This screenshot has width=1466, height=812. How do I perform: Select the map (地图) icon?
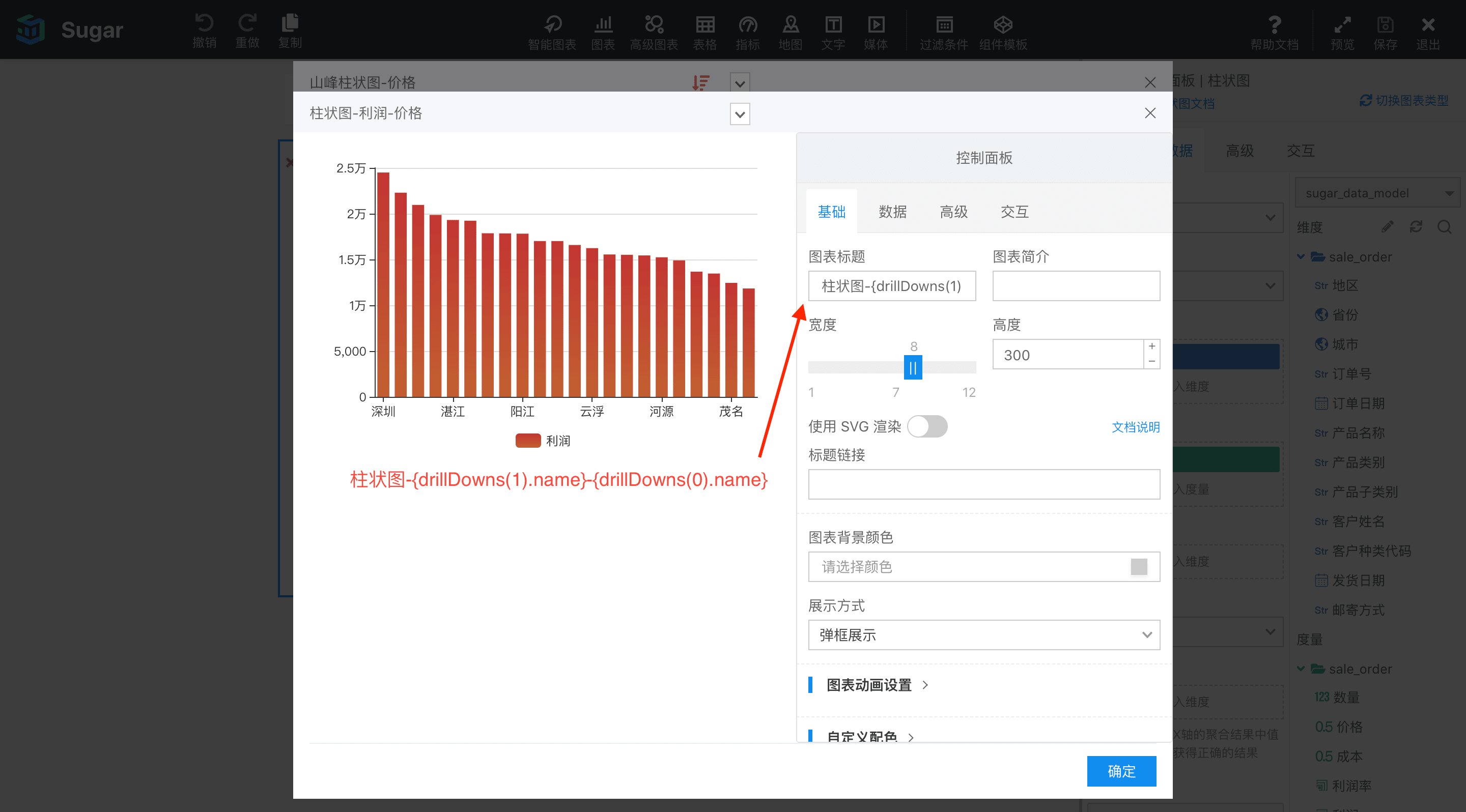coord(791,24)
